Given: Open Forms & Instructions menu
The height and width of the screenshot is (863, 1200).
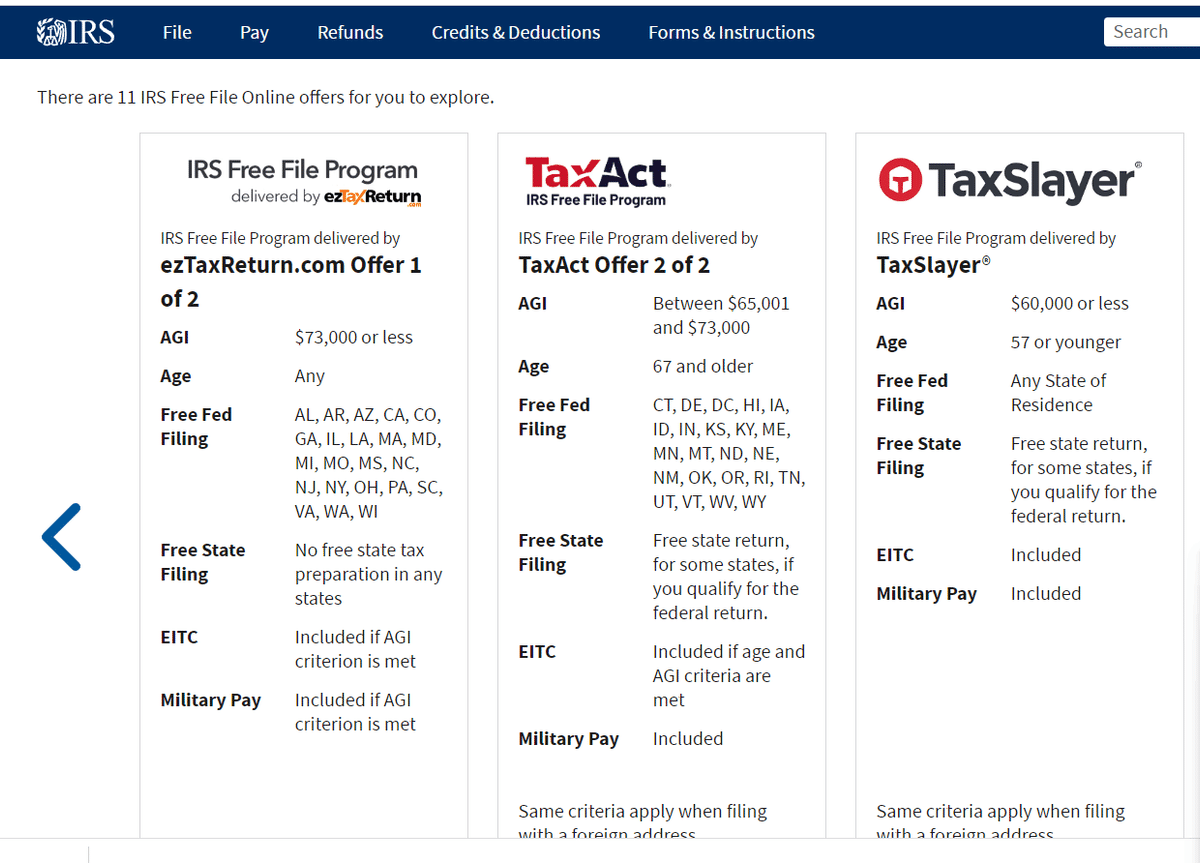Looking at the screenshot, I should 731,32.
